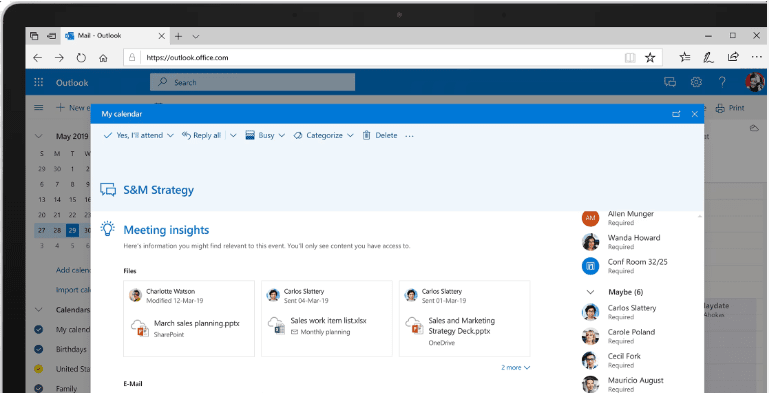769x393 pixels.
Task: Toggle the United States holidays checkbox
Action: click(39, 368)
